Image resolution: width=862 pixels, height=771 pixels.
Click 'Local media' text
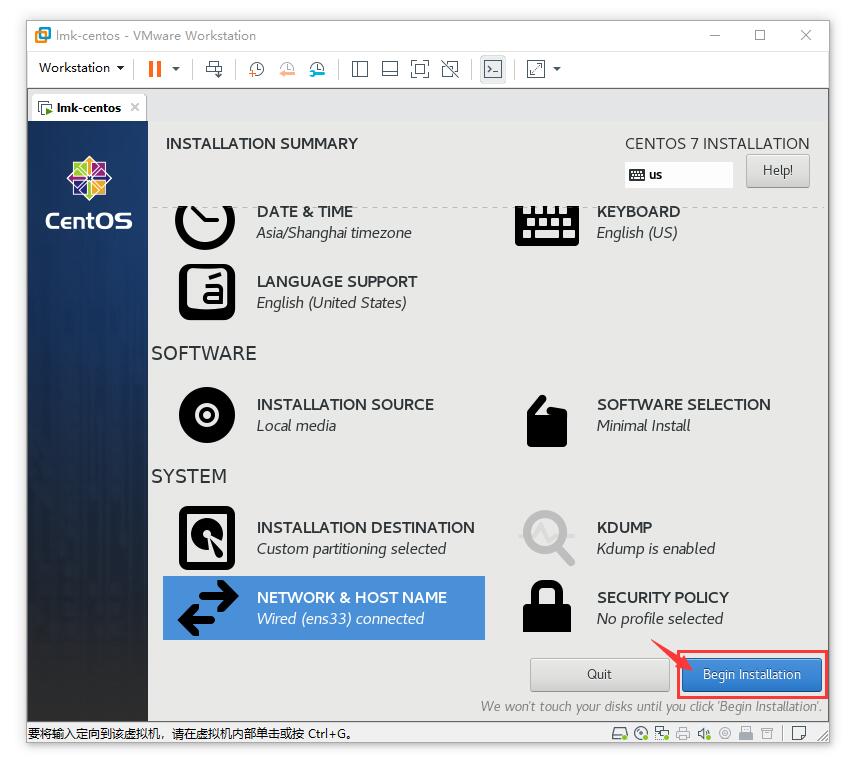[x=296, y=426]
